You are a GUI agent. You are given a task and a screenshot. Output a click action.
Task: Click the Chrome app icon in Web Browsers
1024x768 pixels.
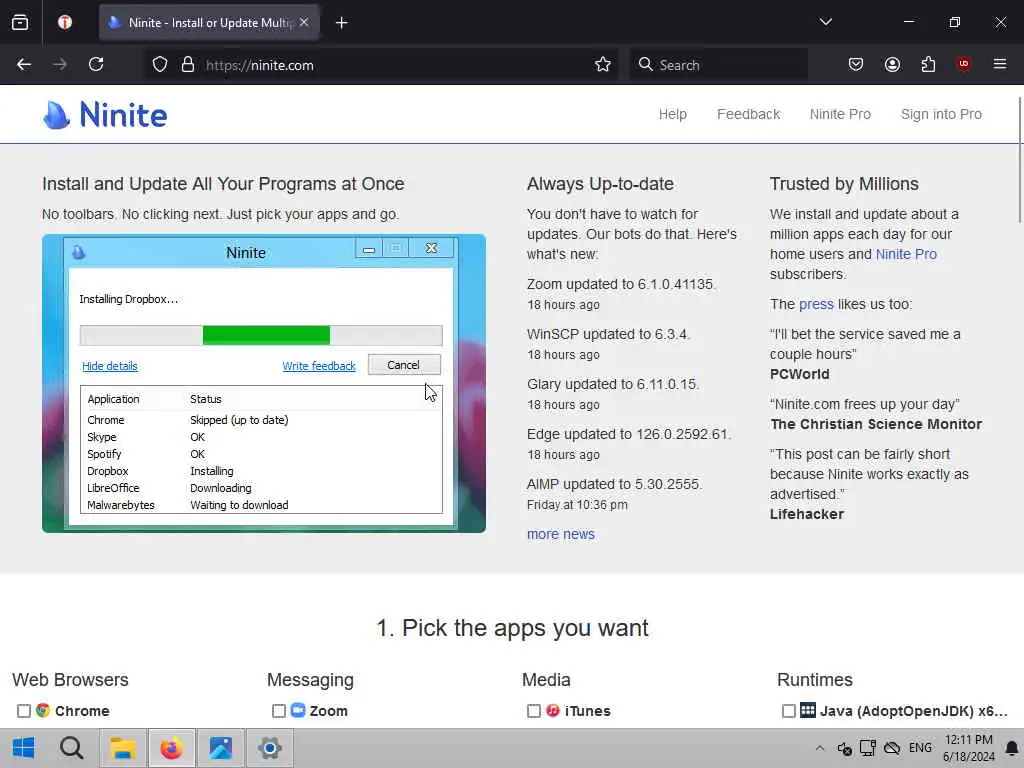(x=43, y=711)
